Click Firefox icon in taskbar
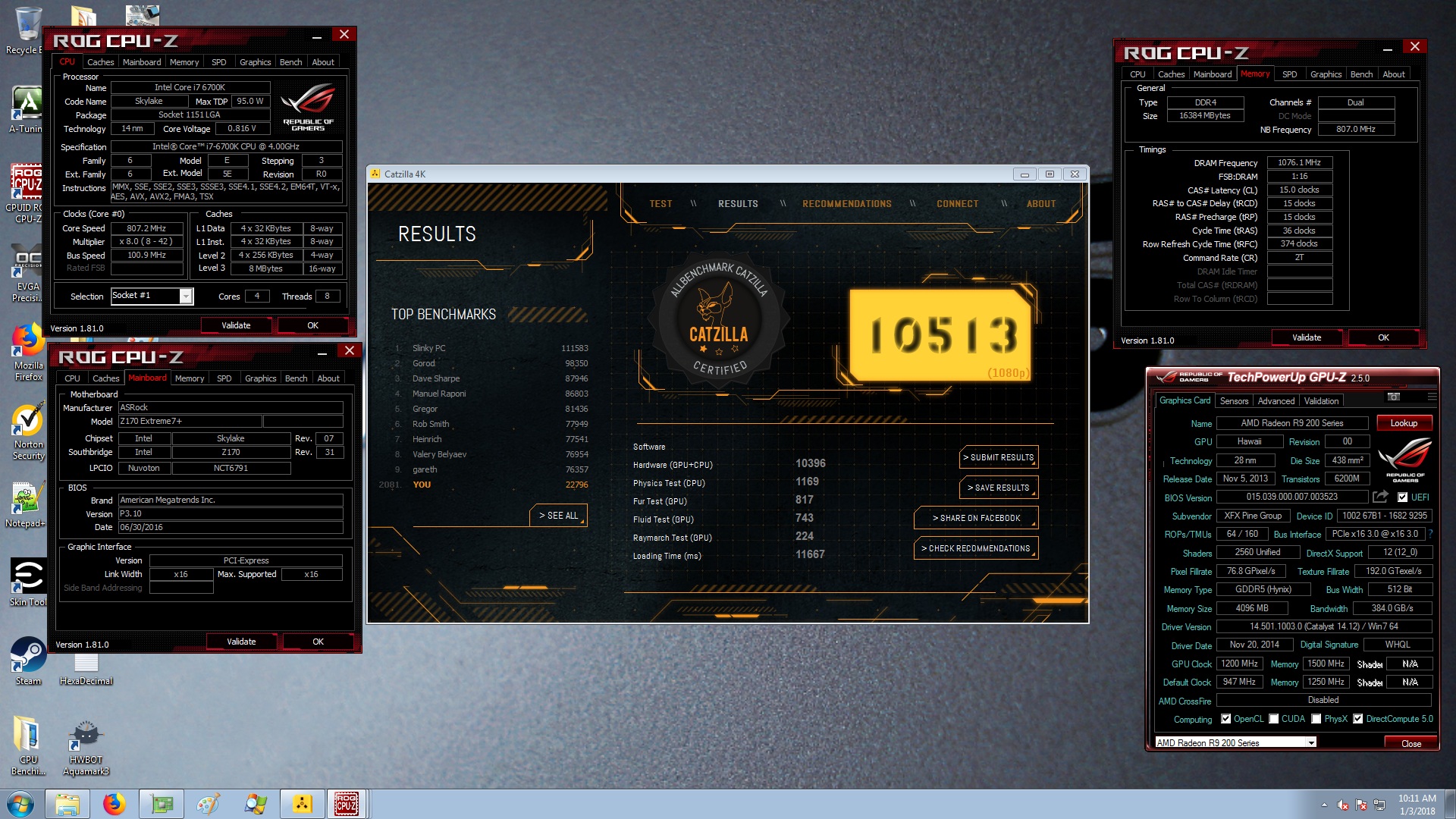 click(x=114, y=804)
